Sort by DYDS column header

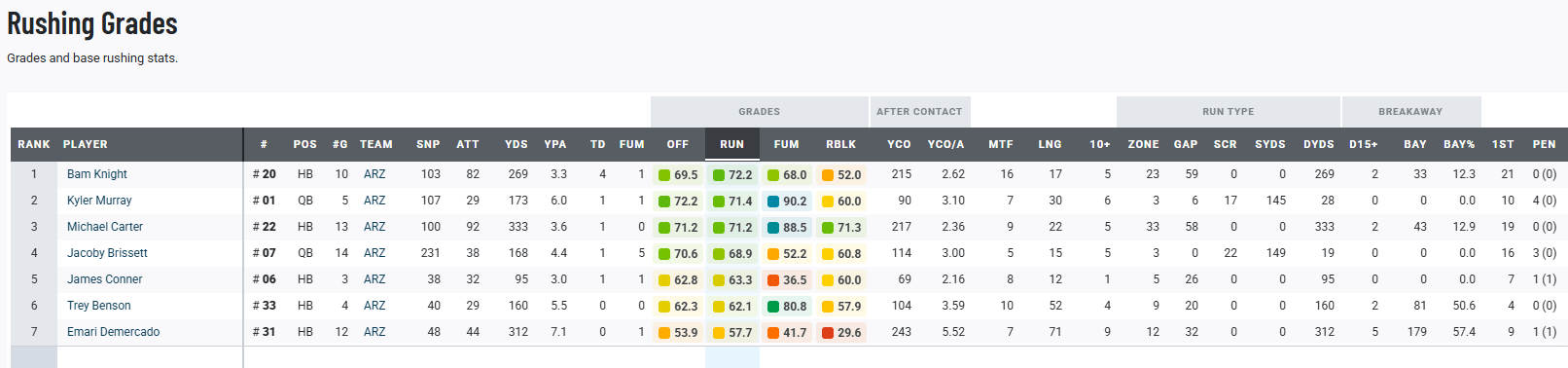pos(1319,144)
